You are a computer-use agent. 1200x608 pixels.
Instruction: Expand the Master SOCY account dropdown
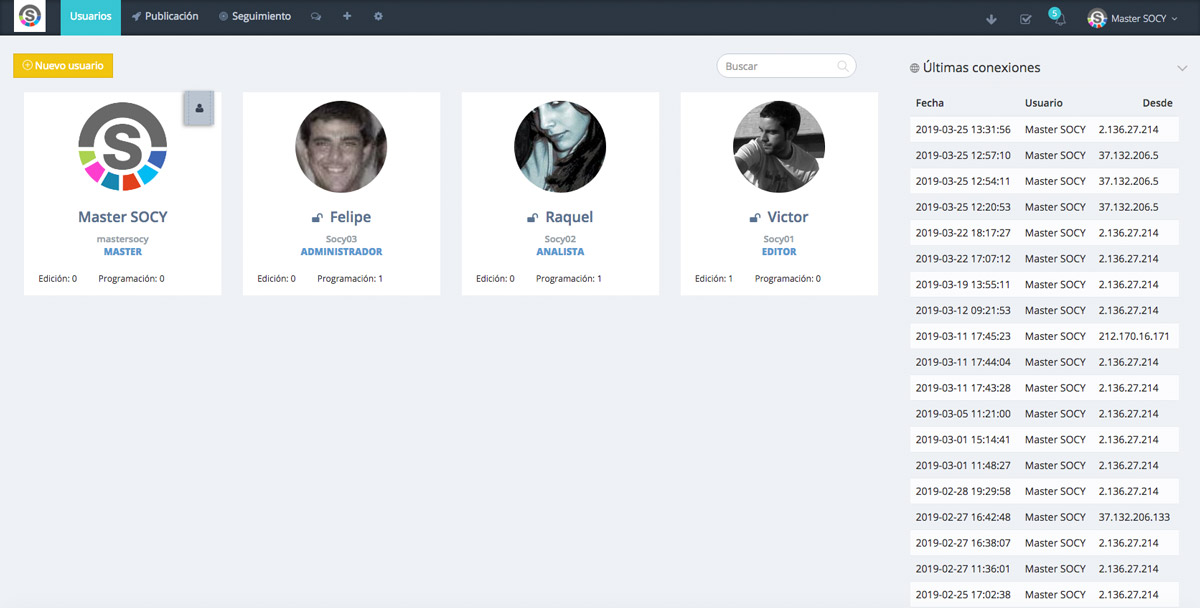coord(1134,18)
